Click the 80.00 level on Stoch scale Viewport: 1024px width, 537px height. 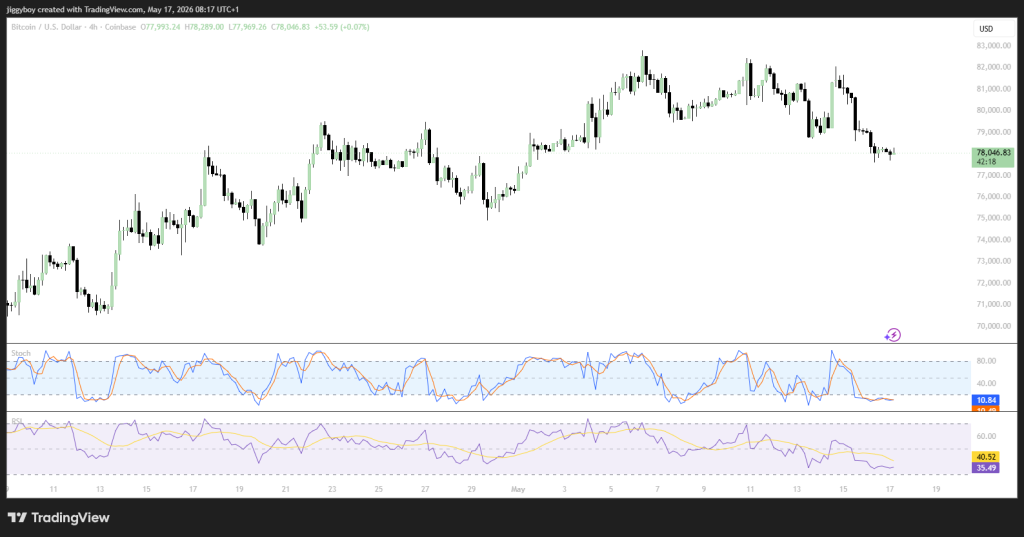986,361
